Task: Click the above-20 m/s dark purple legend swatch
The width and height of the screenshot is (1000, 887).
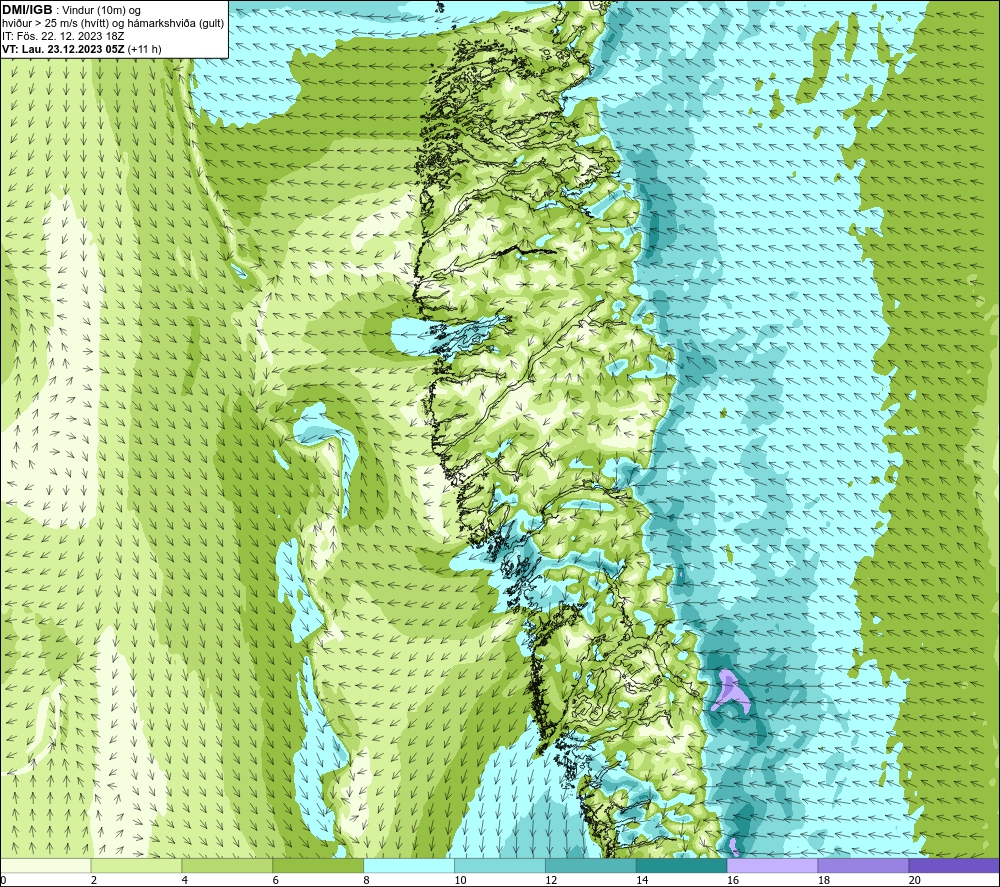Action: click(x=954, y=865)
